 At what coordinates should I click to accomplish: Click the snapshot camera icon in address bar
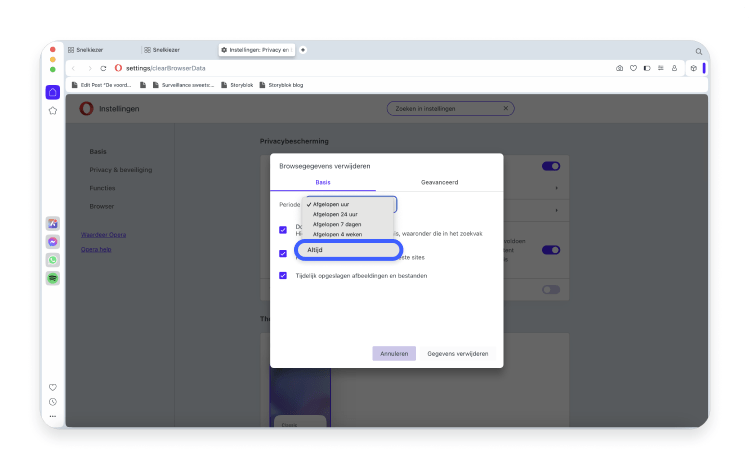620,68
